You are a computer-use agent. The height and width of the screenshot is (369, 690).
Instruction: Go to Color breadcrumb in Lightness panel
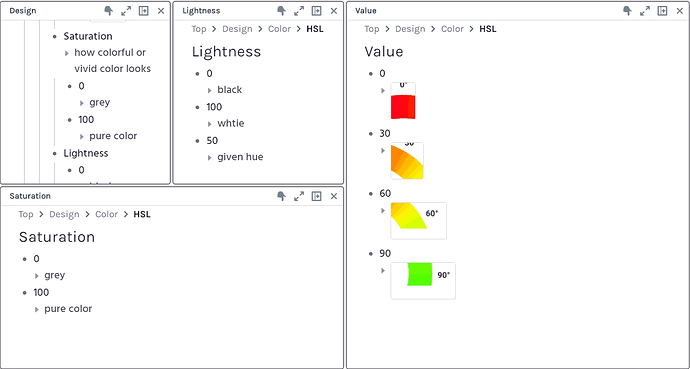coord(279,29)
